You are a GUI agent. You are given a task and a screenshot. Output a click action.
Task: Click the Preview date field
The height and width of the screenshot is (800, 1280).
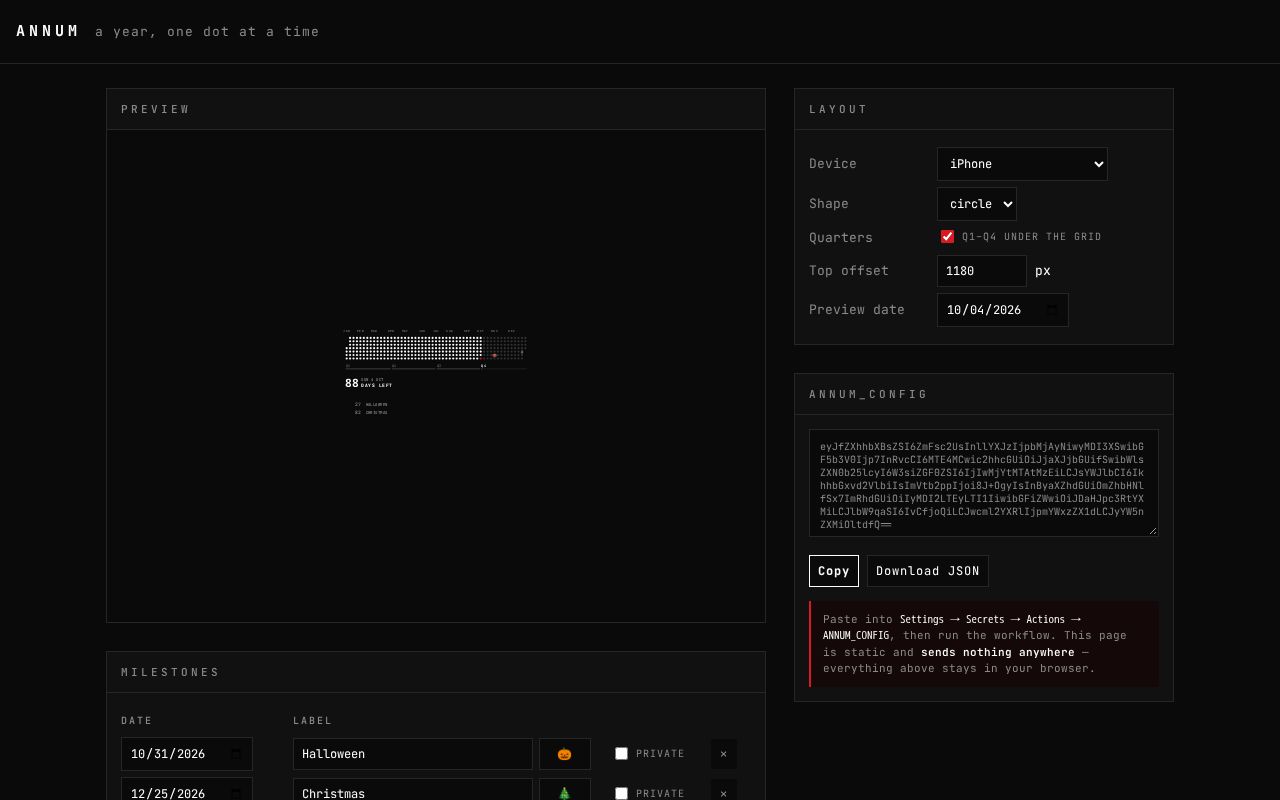coord(1003,310)
